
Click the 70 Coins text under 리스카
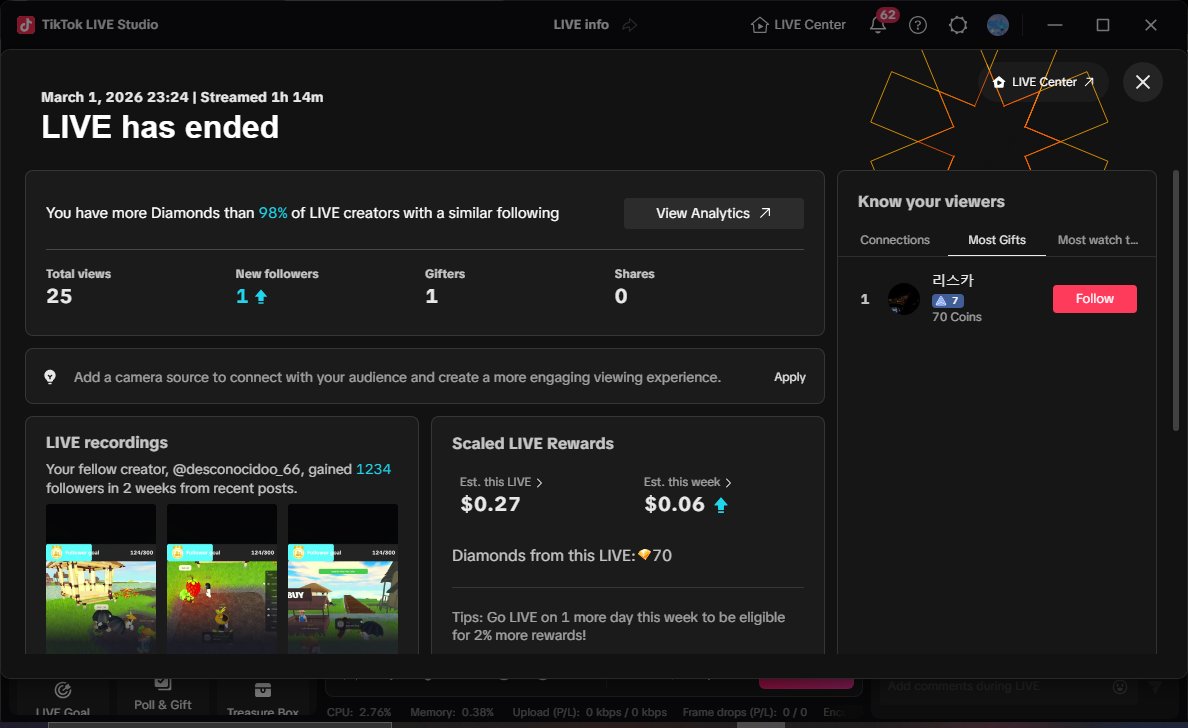pos(956,317)
